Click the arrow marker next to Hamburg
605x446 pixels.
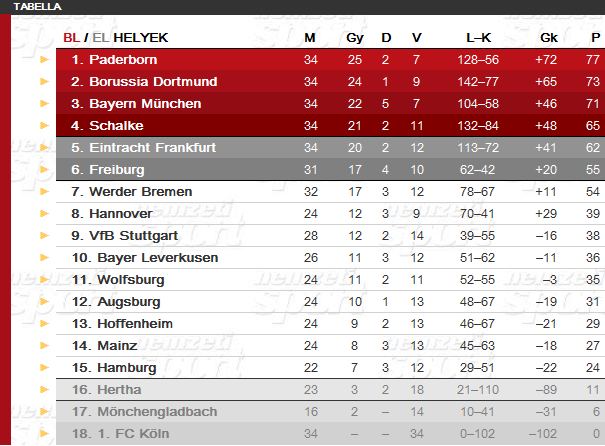45,367
